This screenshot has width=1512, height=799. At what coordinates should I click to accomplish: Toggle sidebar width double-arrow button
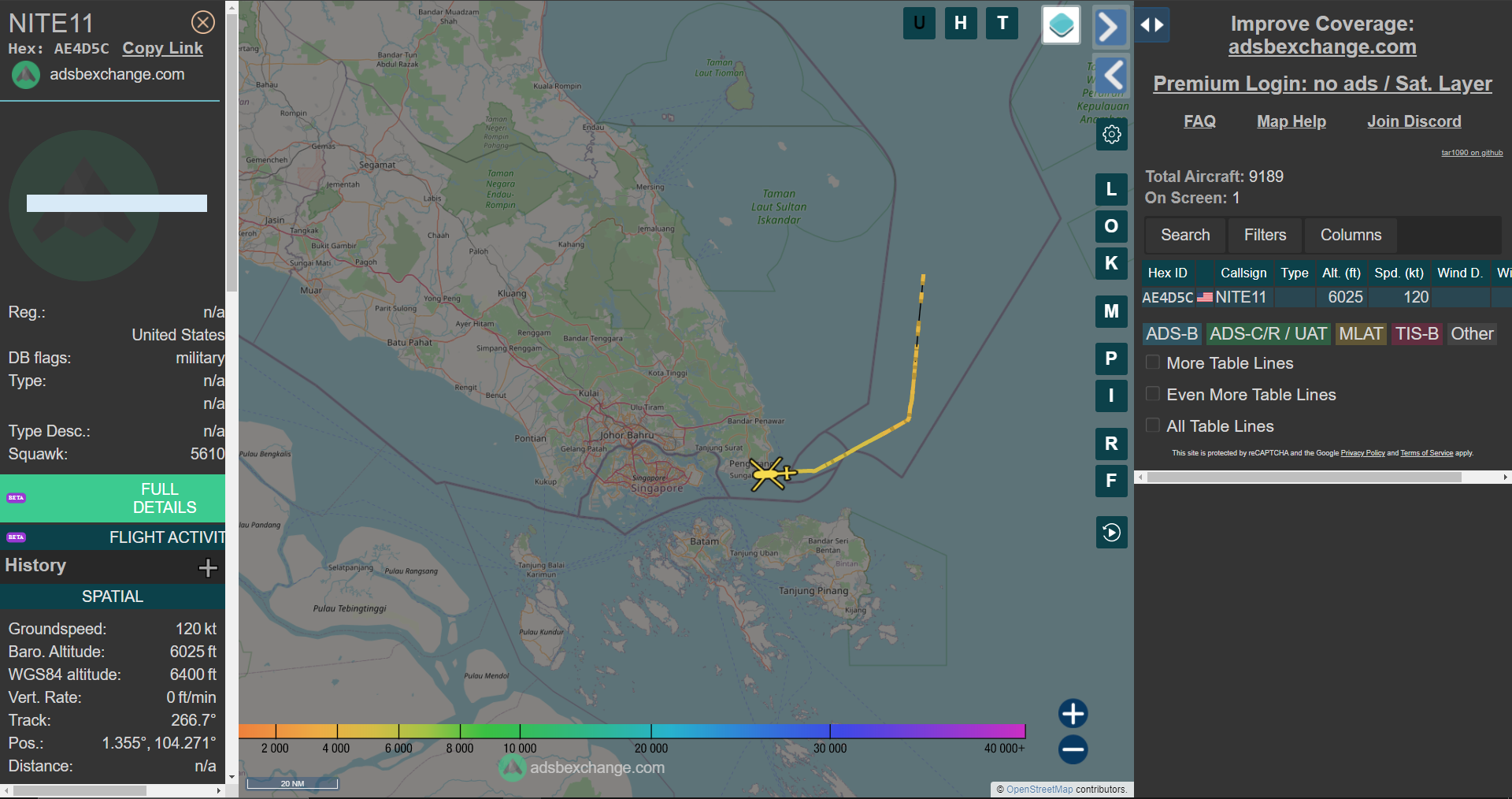click(1152, 25)
